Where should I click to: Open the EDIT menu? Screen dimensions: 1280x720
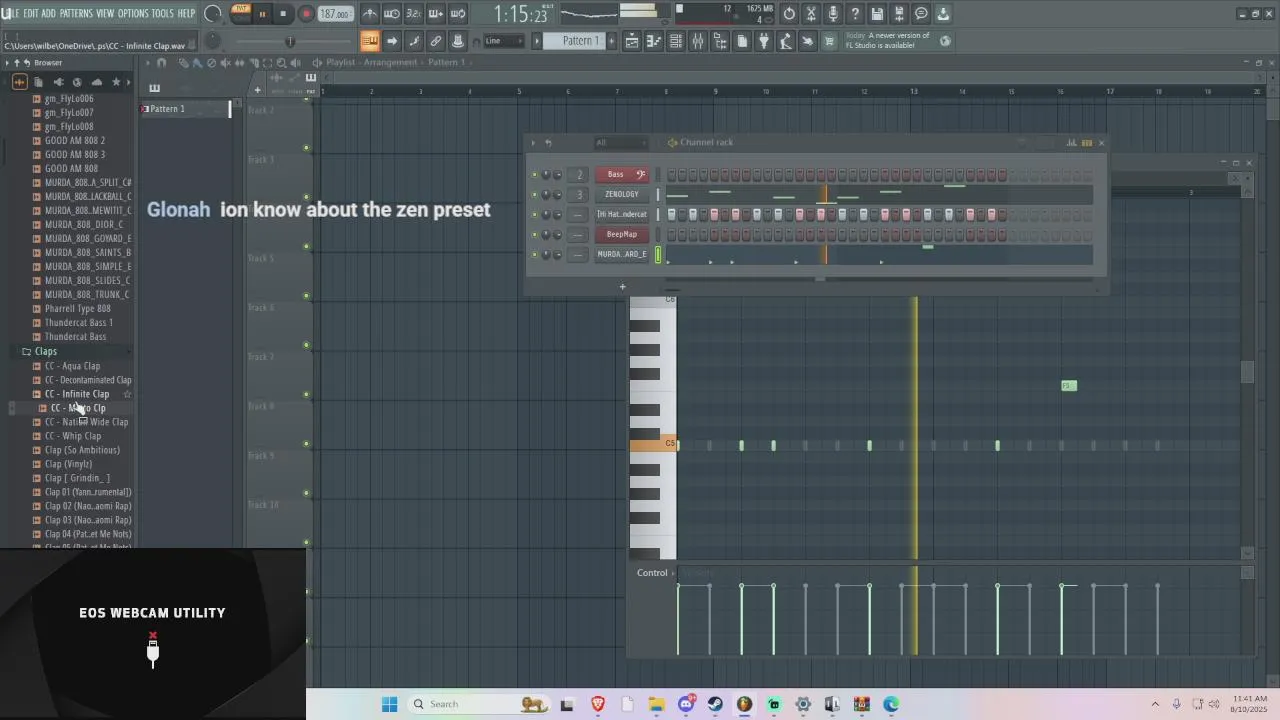[31, 13]
